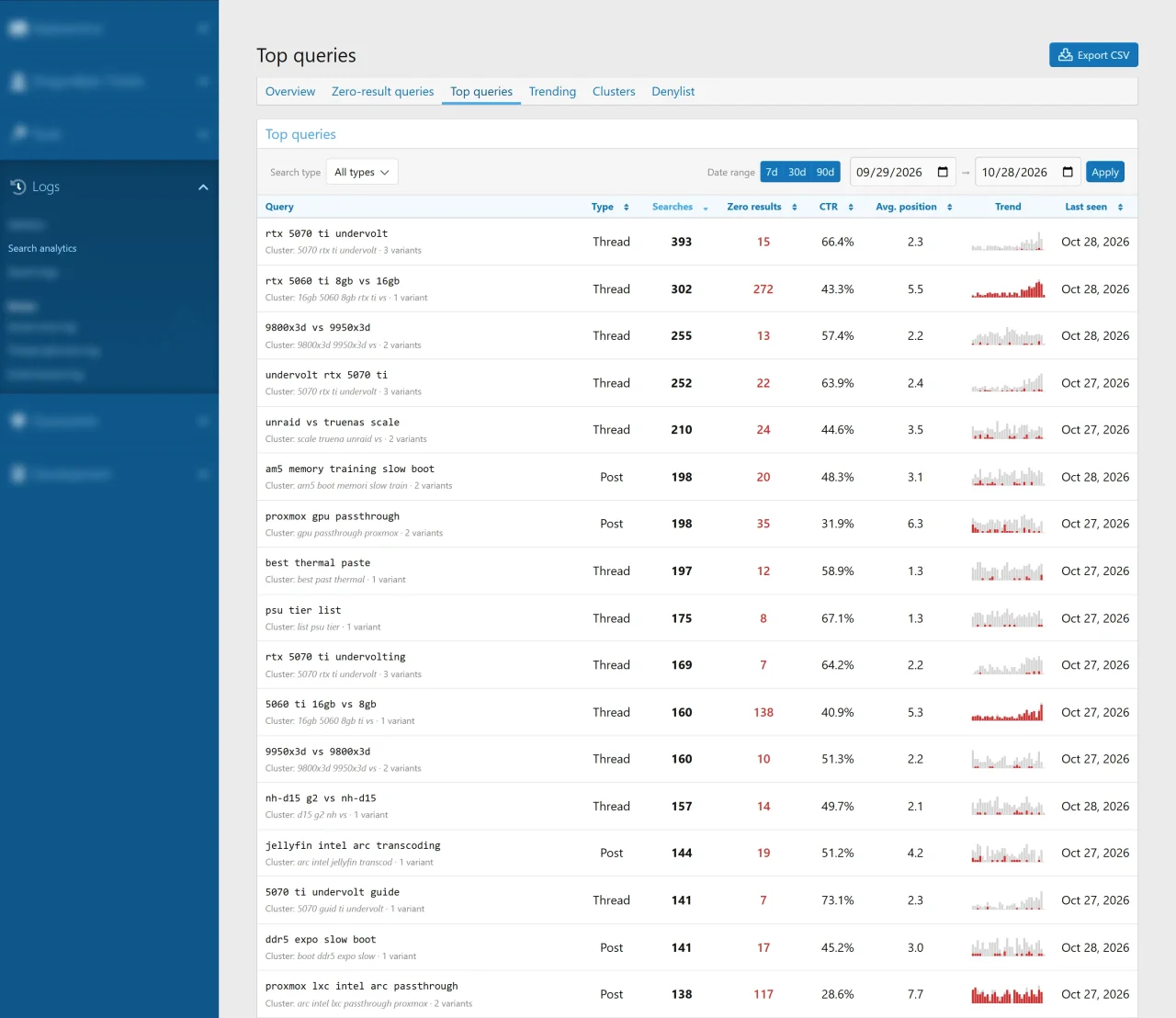Click the end date field 10/28/2026
This screenshot has width=1176, height=1018.
1028,172
